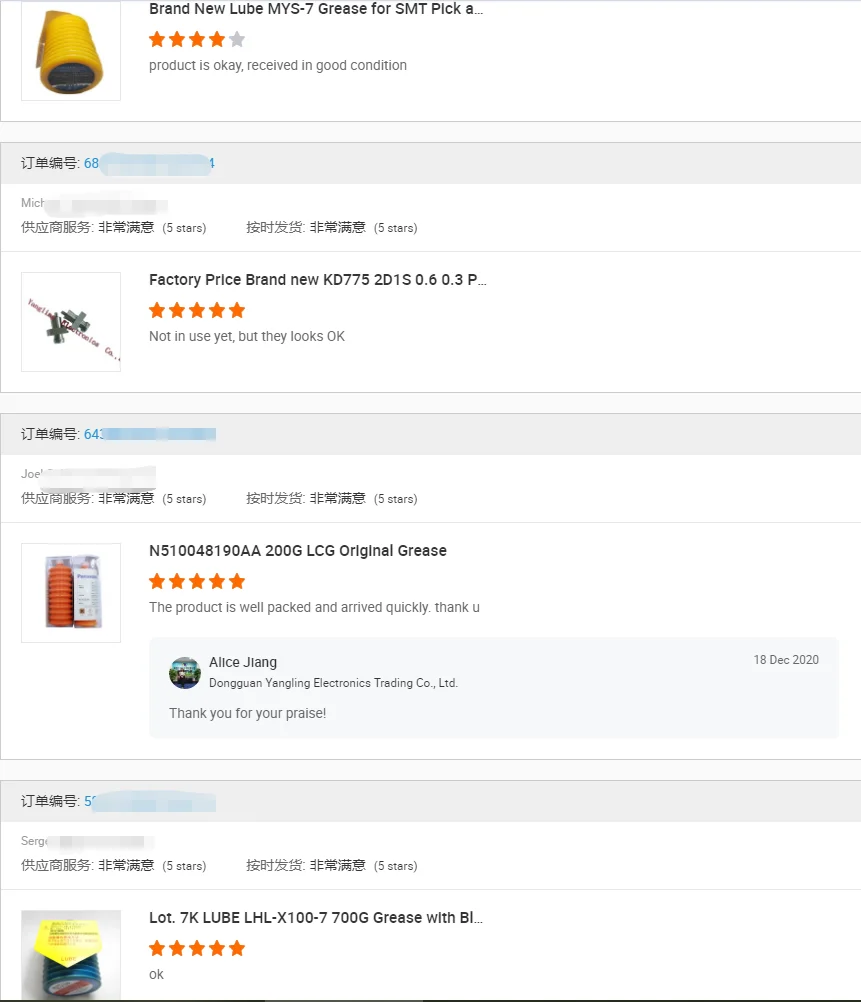Click Dongguan Yangling Electronics Trading Co. name
The image size is (861, 1002).
[333, 683]
